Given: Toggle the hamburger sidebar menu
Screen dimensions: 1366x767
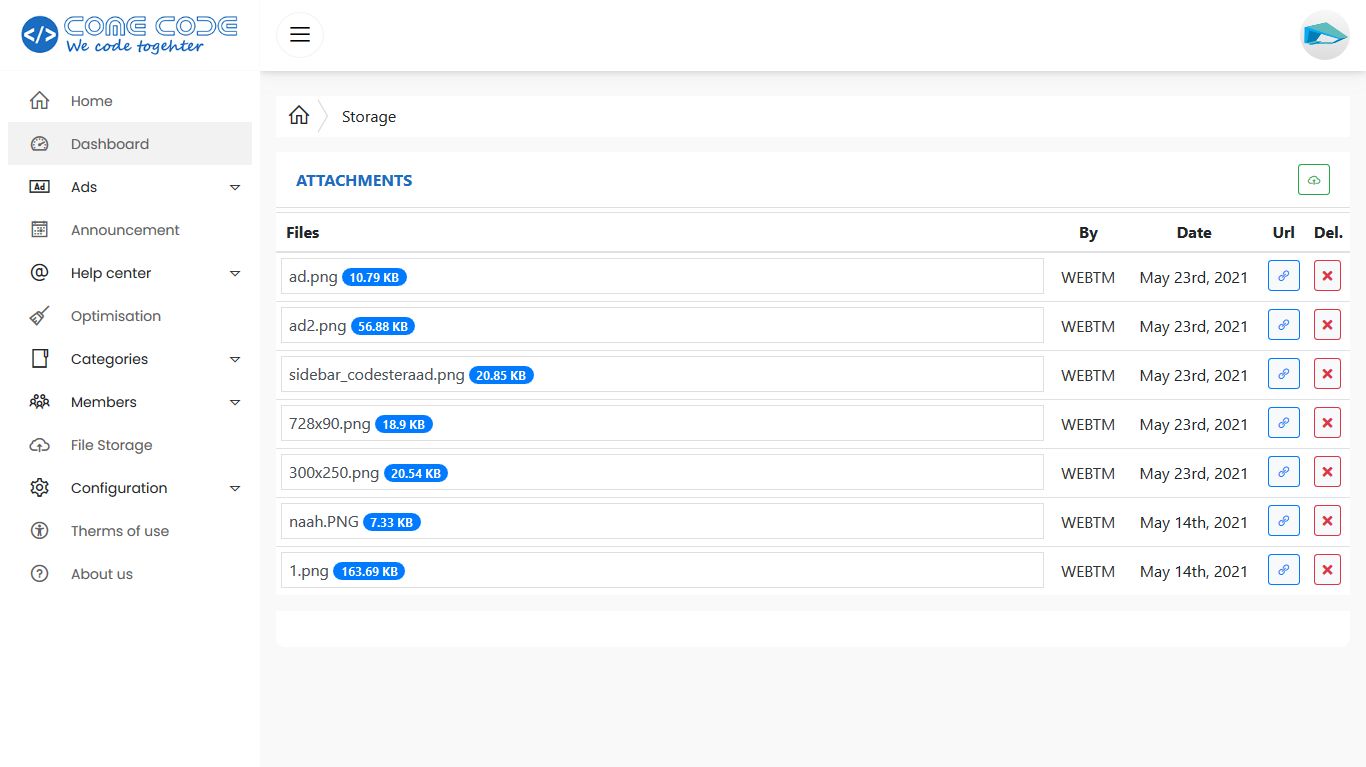Looking at the screenshot, I should (300, 35).
